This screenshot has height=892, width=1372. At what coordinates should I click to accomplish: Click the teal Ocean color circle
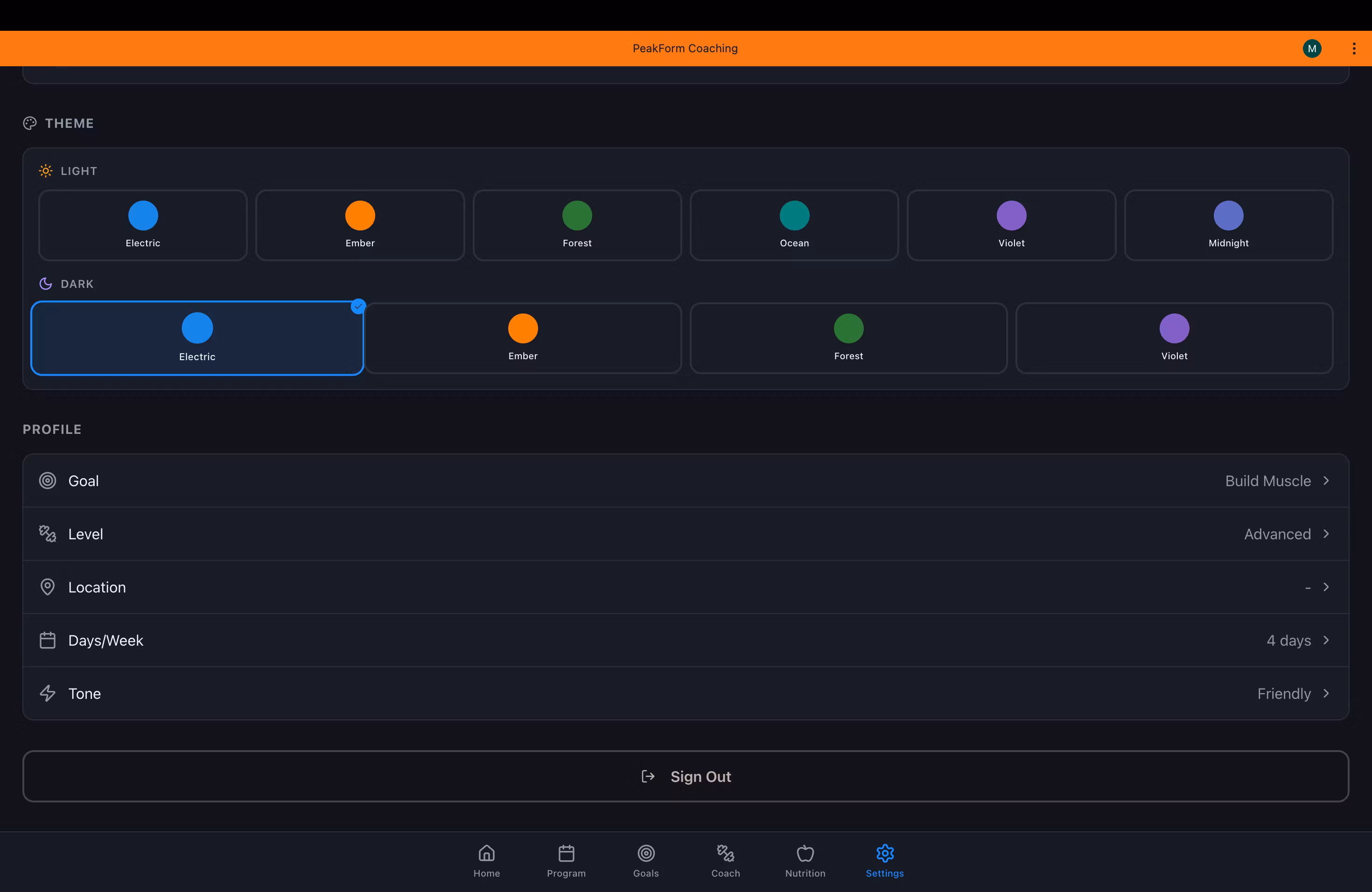click(794, 216)
